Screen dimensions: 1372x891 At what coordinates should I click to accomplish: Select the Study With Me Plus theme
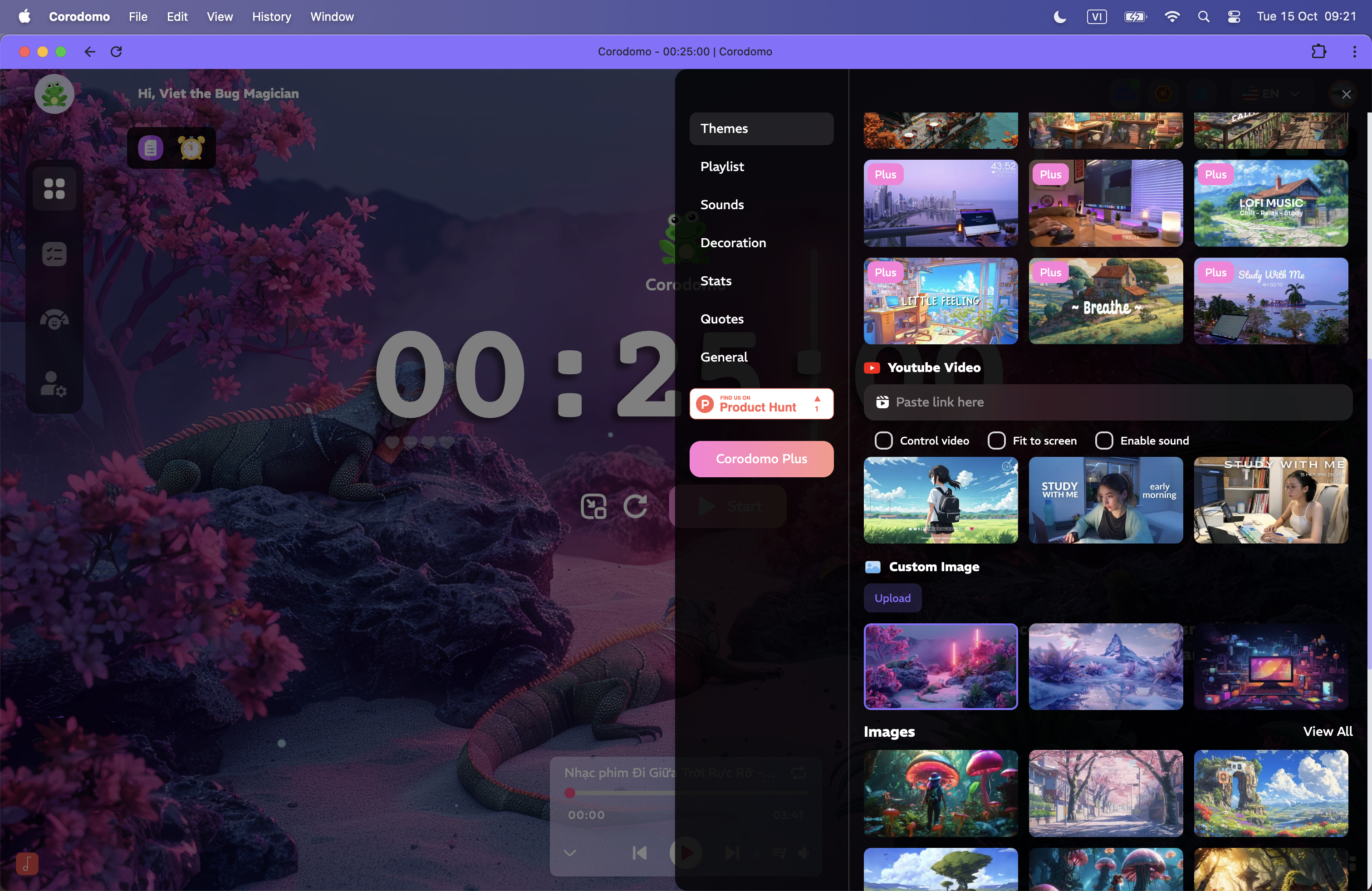[x=1271, y=301]
